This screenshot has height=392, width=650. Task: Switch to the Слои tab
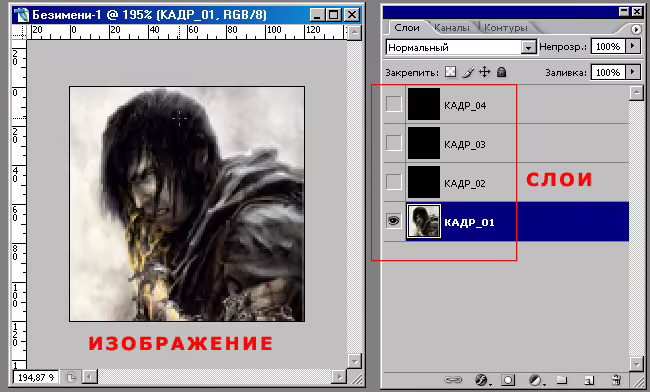[407, 28]
